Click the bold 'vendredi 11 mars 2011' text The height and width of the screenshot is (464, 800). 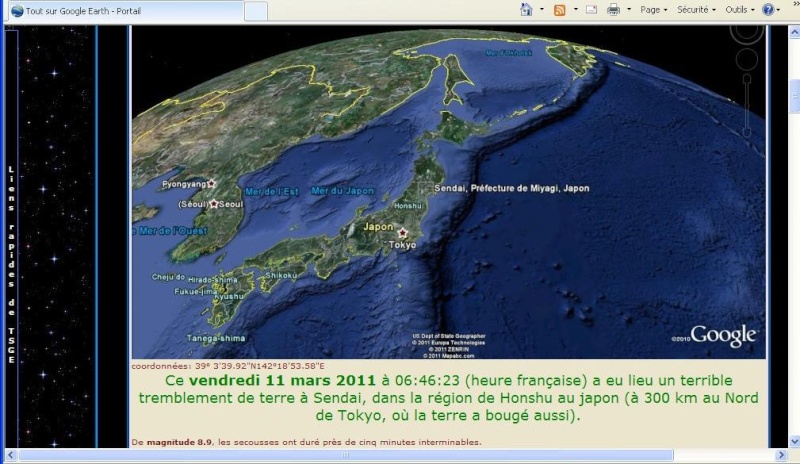(x=282, y=380)
